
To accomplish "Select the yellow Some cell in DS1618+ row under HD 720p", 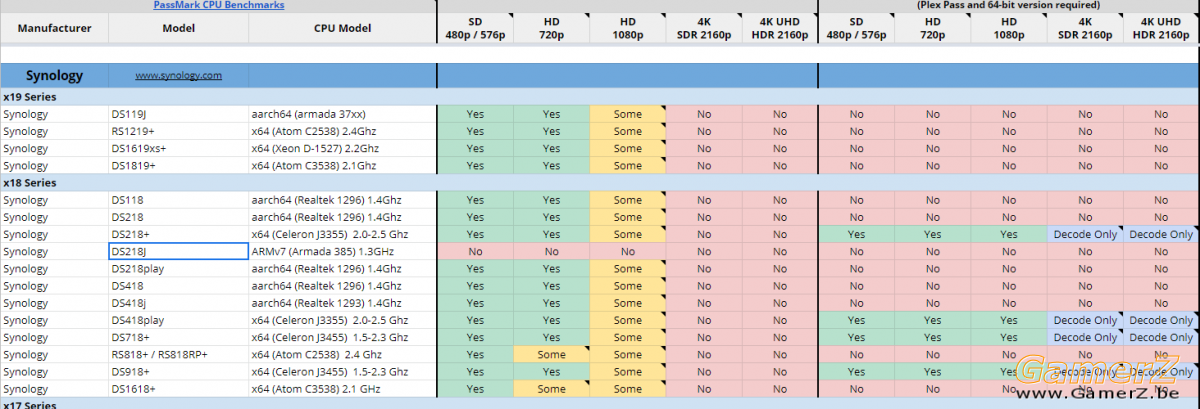I will click(551, 389).
